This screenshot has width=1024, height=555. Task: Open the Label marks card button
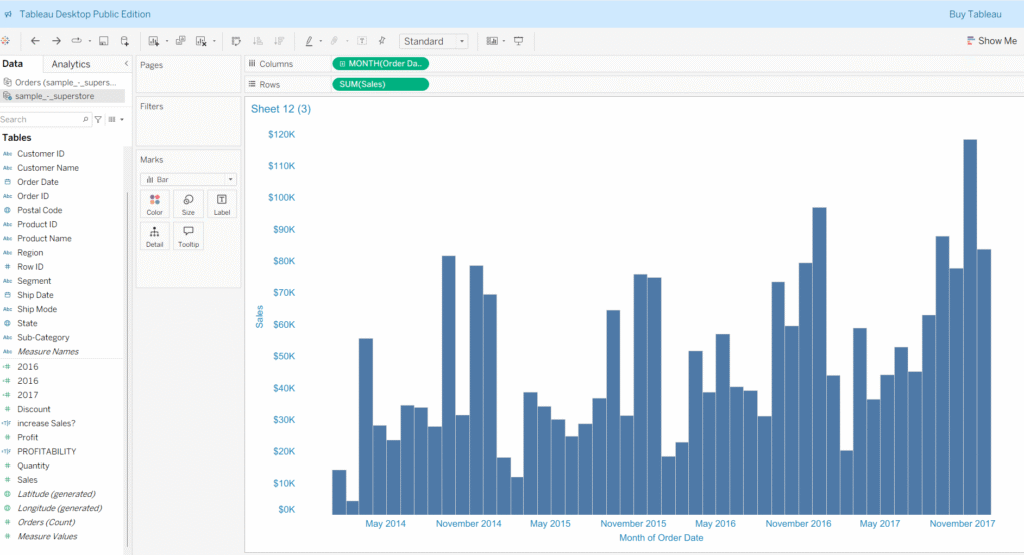(221, 204)
